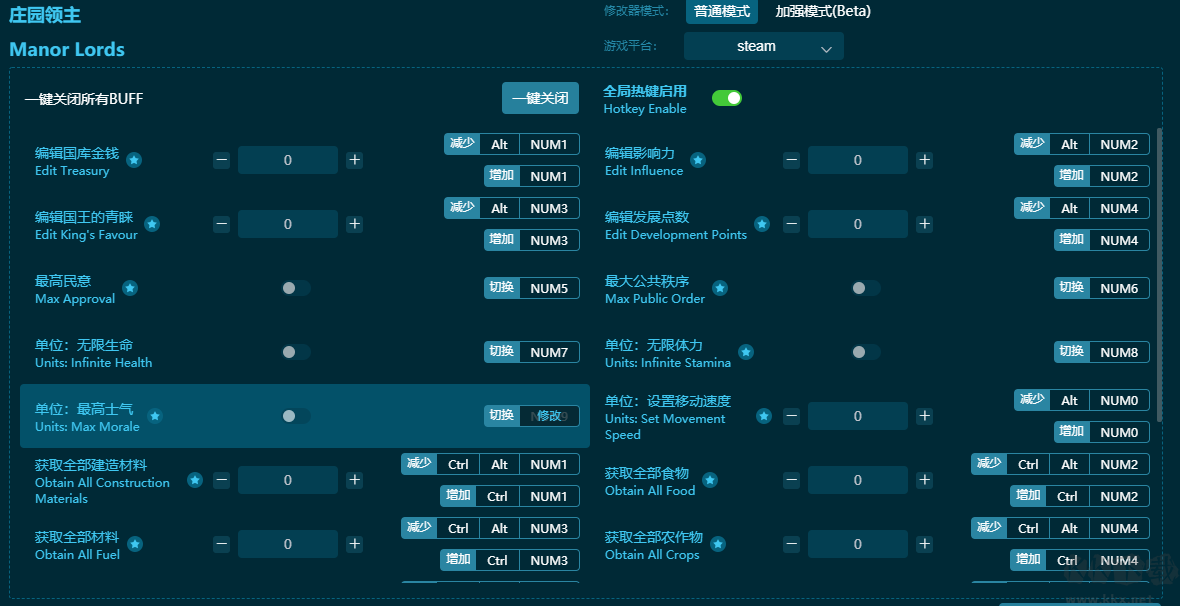
Task: Toggle Max Public Order switch
Action: (865, 288)
